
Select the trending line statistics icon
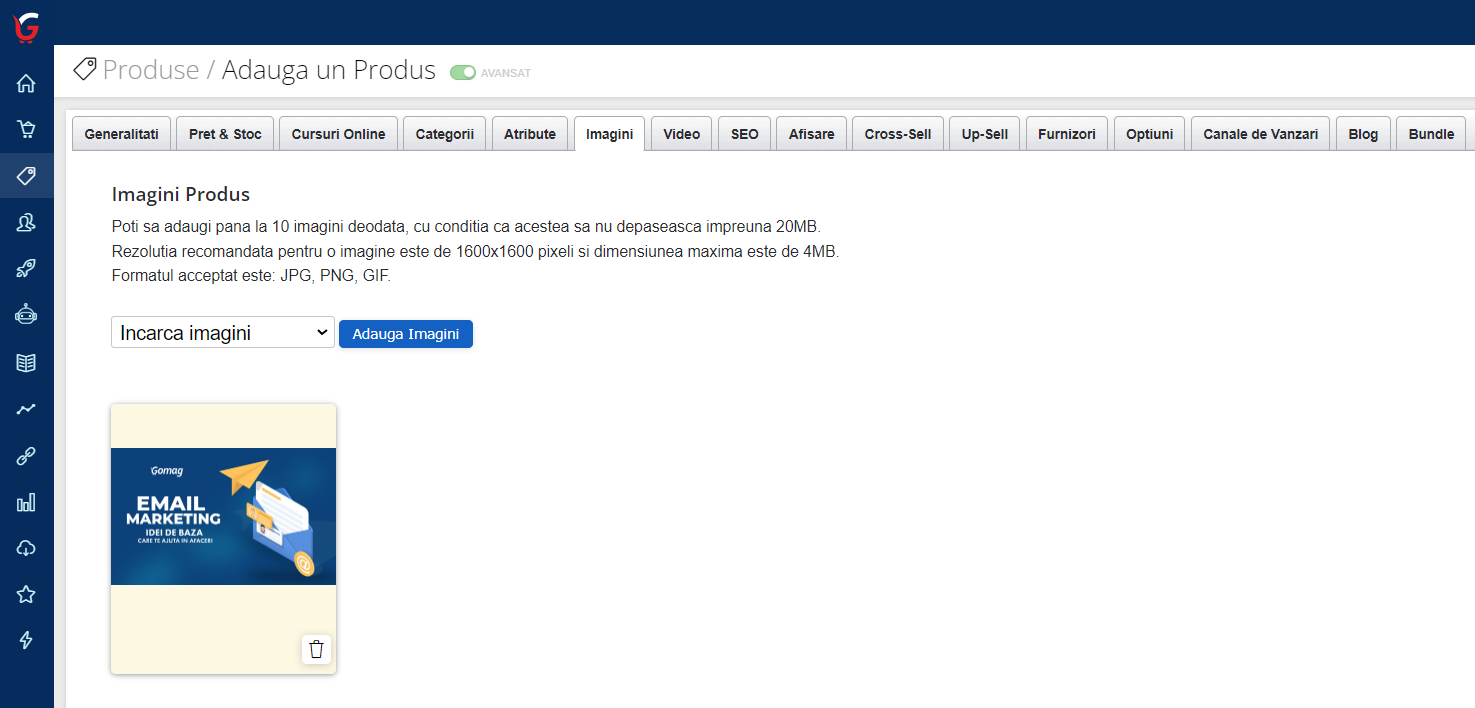pyautogui.click(x=25, y=408)
